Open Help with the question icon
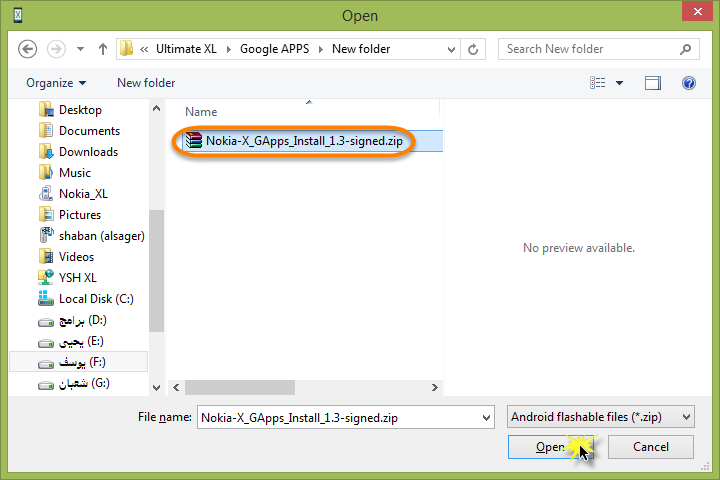This screenshot has height=480, width=720. [689, 83]
